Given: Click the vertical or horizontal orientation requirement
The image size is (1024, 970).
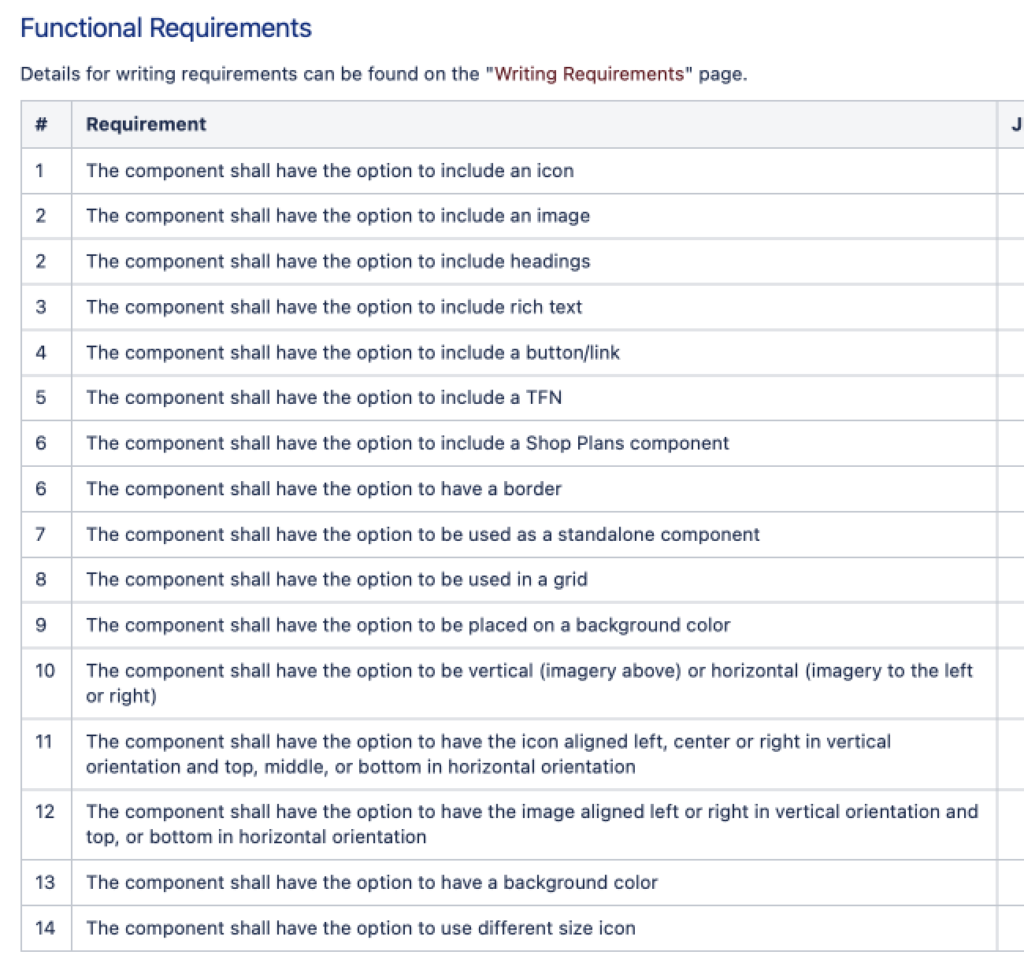Looking at the screenshot, I should click(530, 683).
